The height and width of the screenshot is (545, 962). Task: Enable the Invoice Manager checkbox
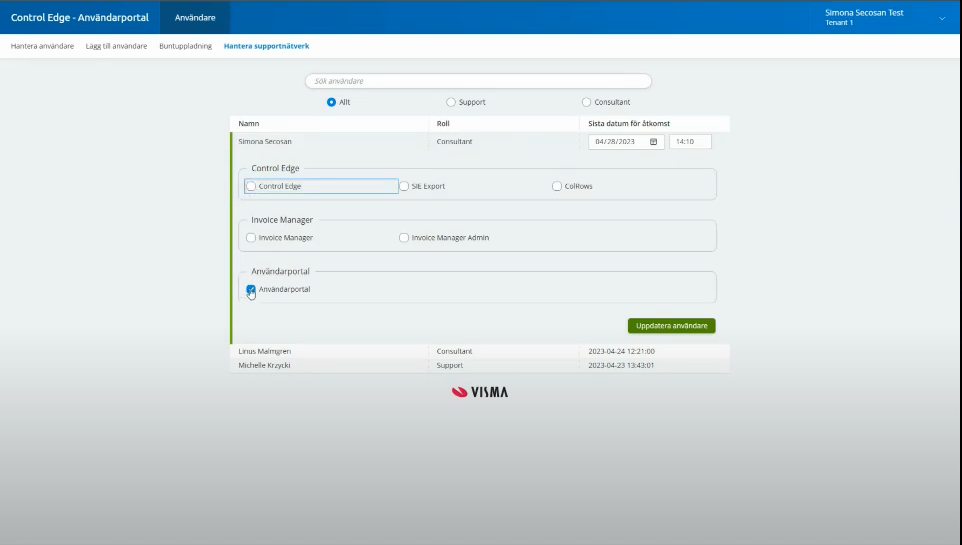point(251,238)
